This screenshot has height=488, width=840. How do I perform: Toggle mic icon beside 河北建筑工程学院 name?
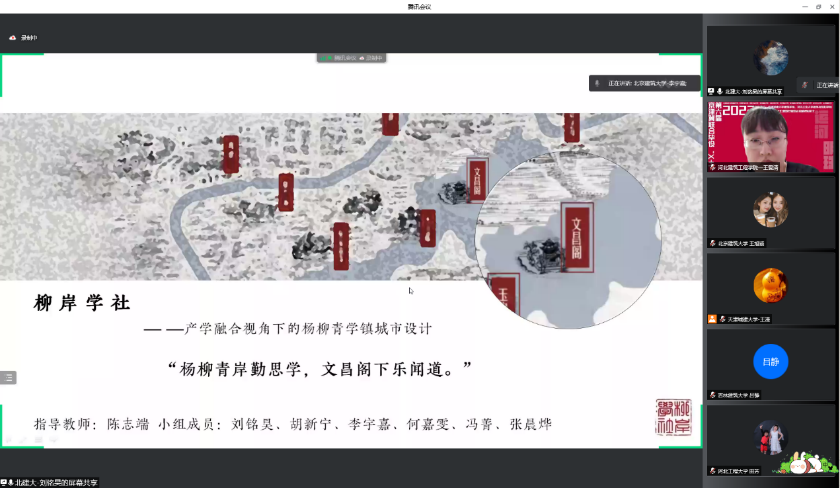tap(712, 167)
